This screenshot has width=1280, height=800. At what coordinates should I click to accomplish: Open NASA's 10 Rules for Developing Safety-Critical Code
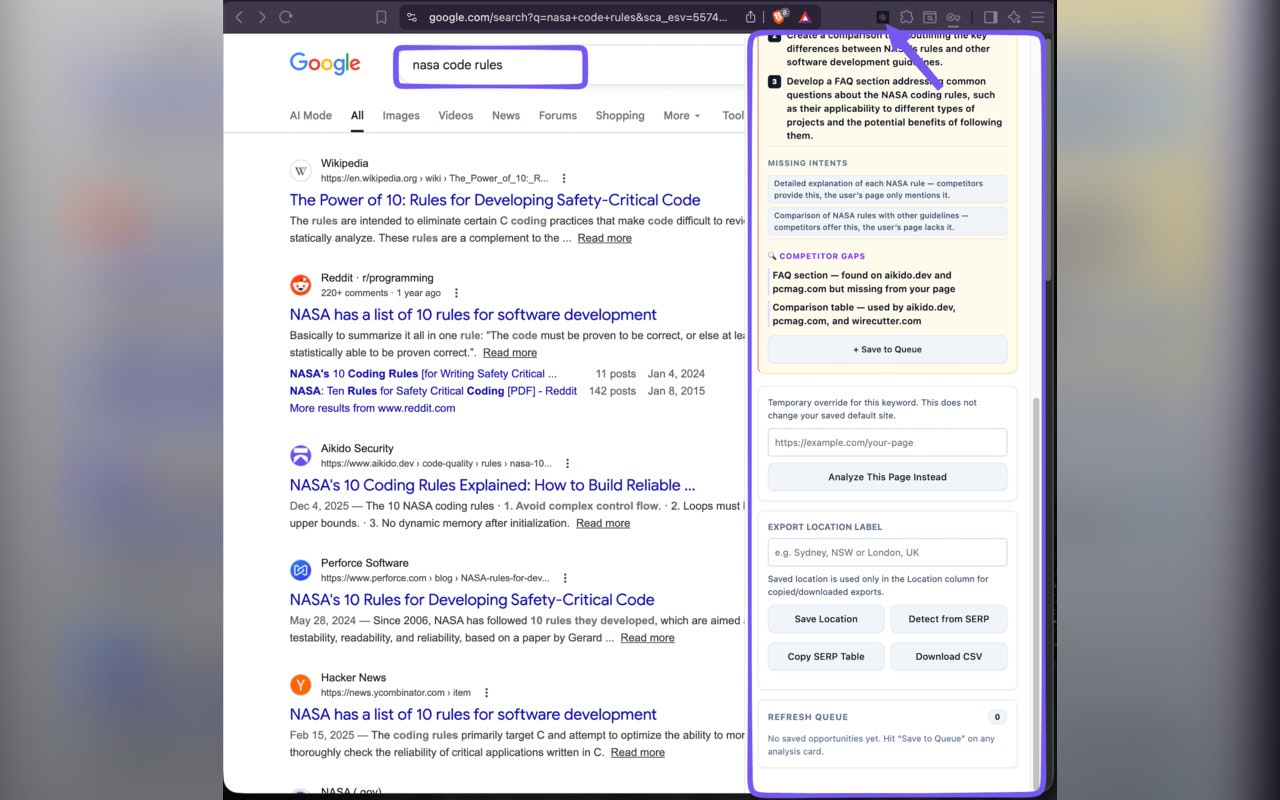pos(472,600)
